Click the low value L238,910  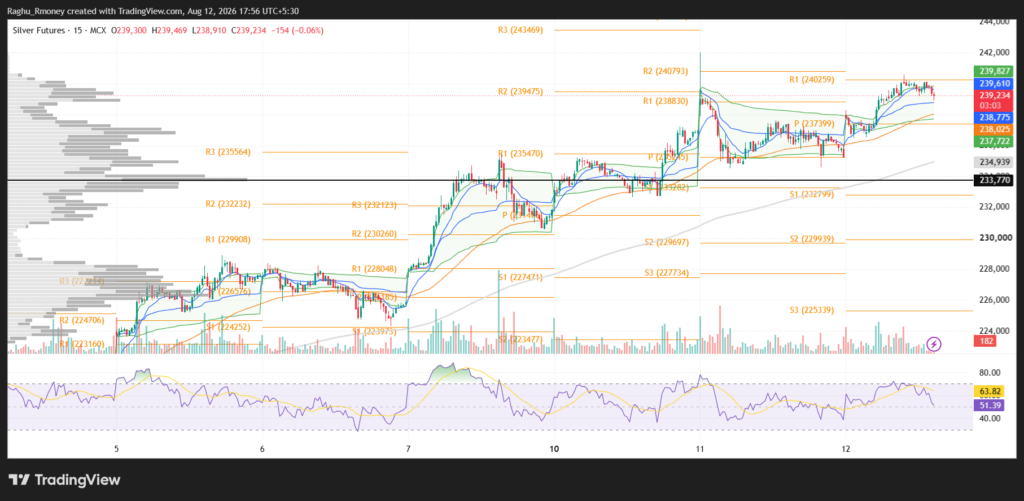point(211,31)
